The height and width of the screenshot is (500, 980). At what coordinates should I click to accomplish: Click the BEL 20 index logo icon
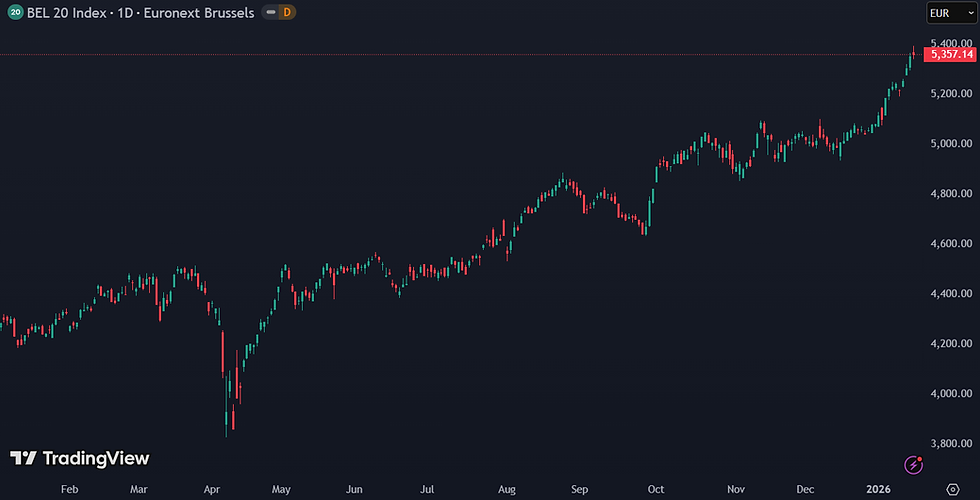coord(15,13)
